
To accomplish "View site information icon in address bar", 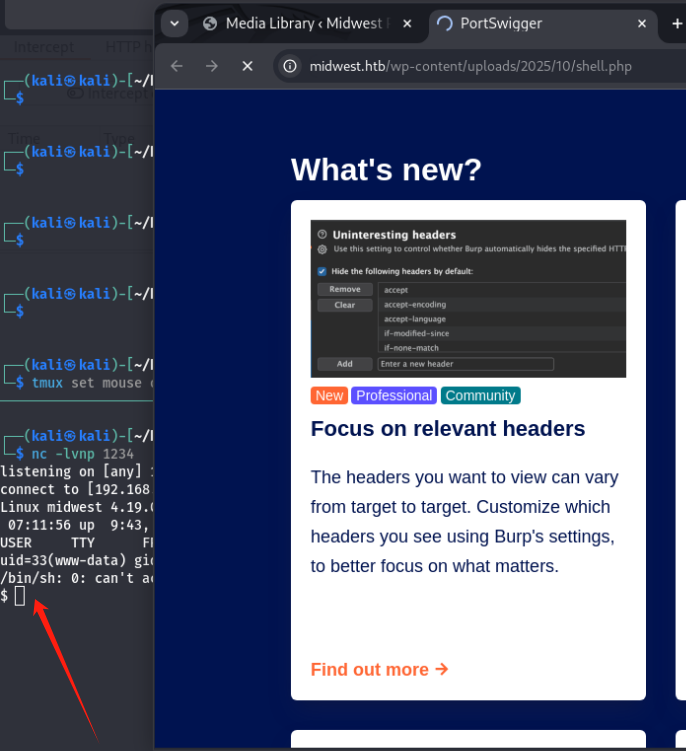I will [290, 66].
